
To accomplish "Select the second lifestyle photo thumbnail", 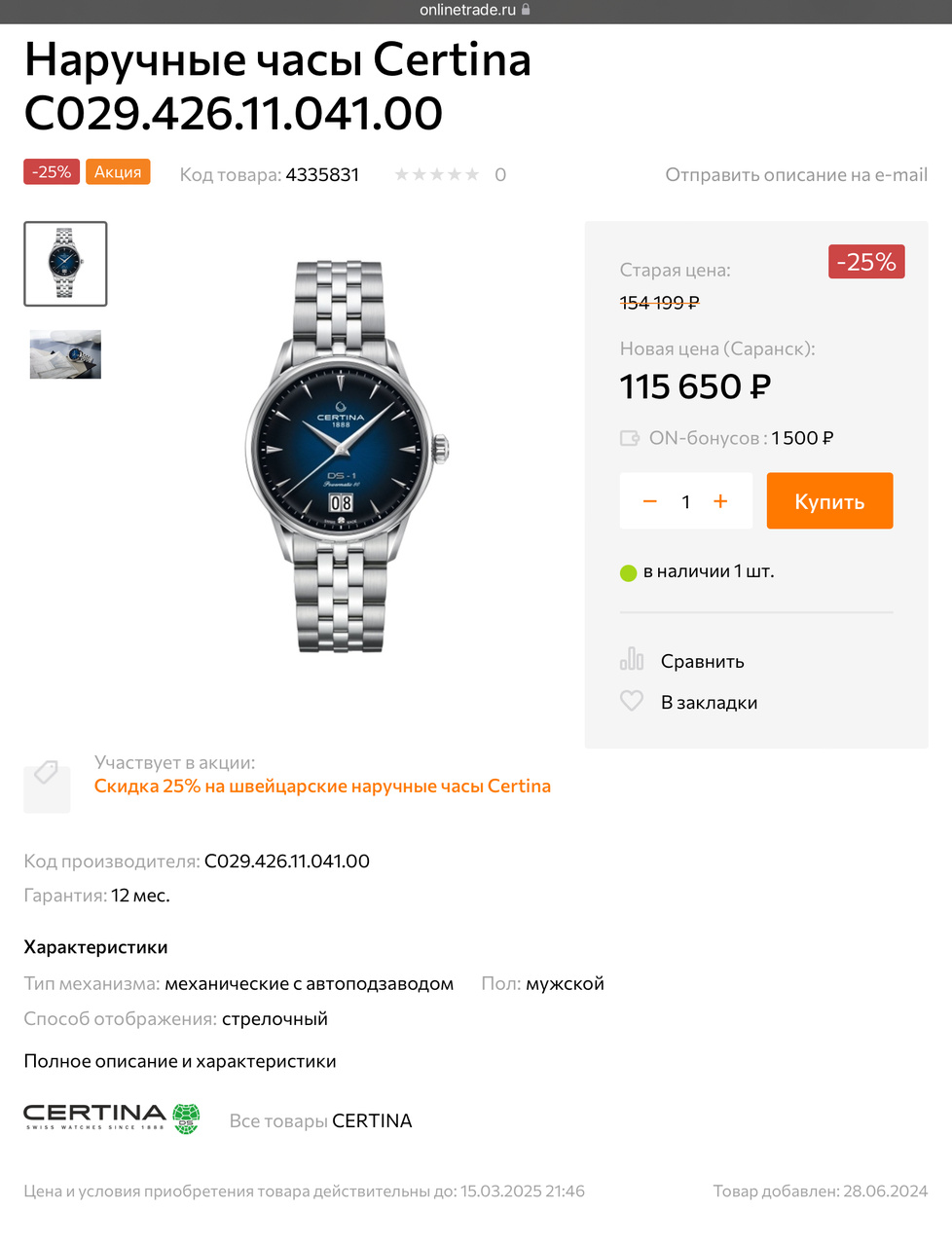I will (65, 354).
